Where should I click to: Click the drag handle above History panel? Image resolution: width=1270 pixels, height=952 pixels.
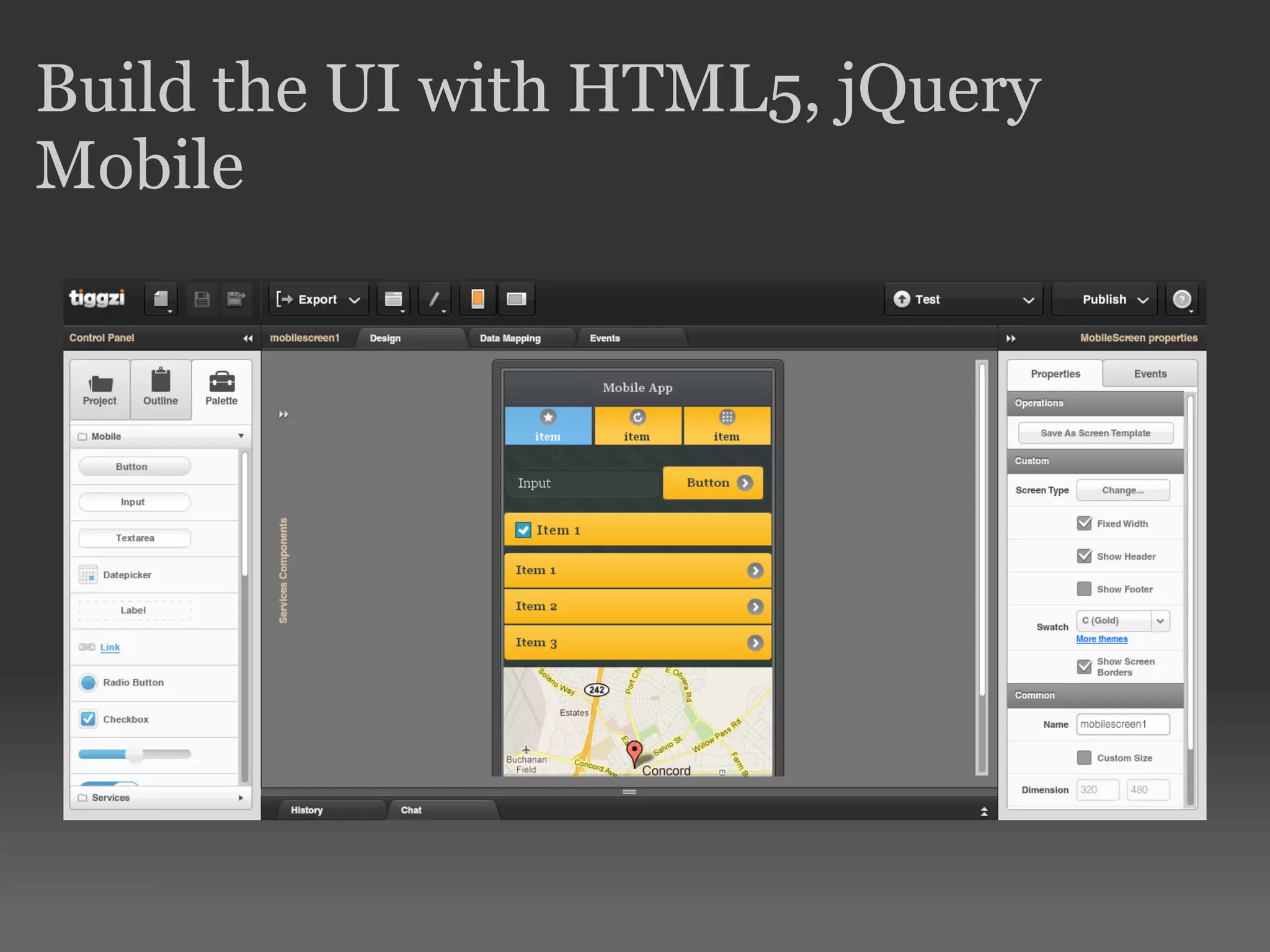pos(629,791)
